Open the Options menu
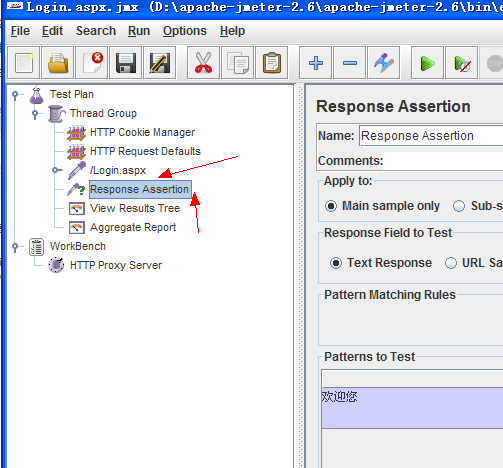This screenshot has height=468, width=503. click(185, 31)
